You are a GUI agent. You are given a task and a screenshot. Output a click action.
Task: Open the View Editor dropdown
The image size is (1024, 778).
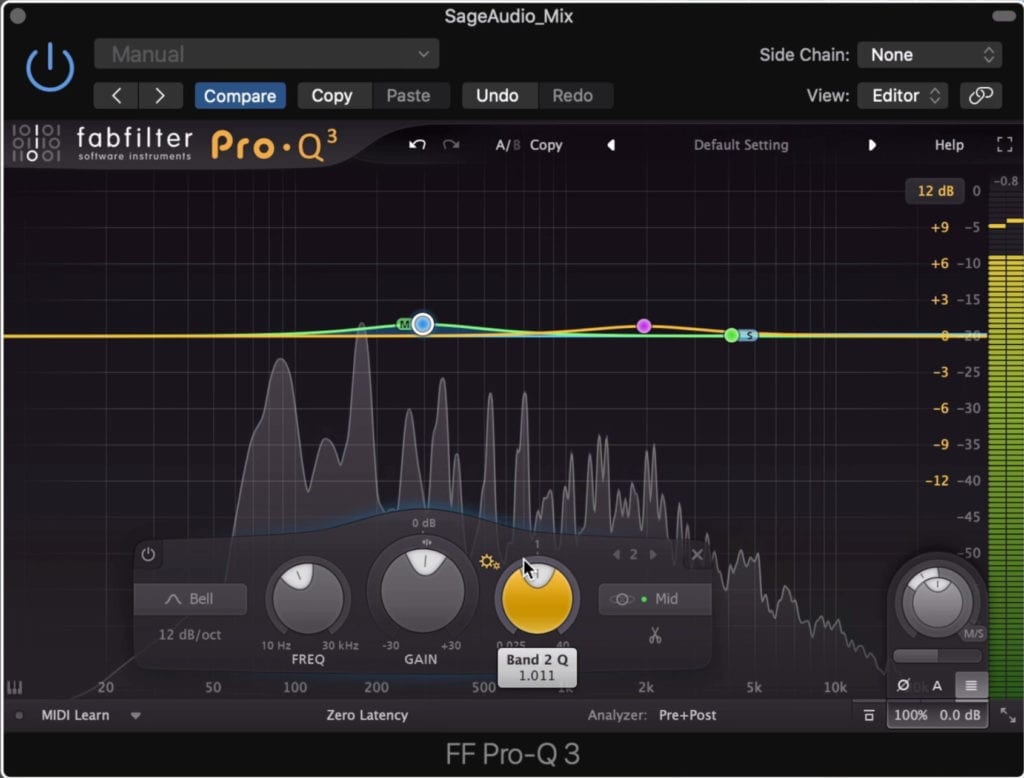pyautogui.click(x=902, y=96)
